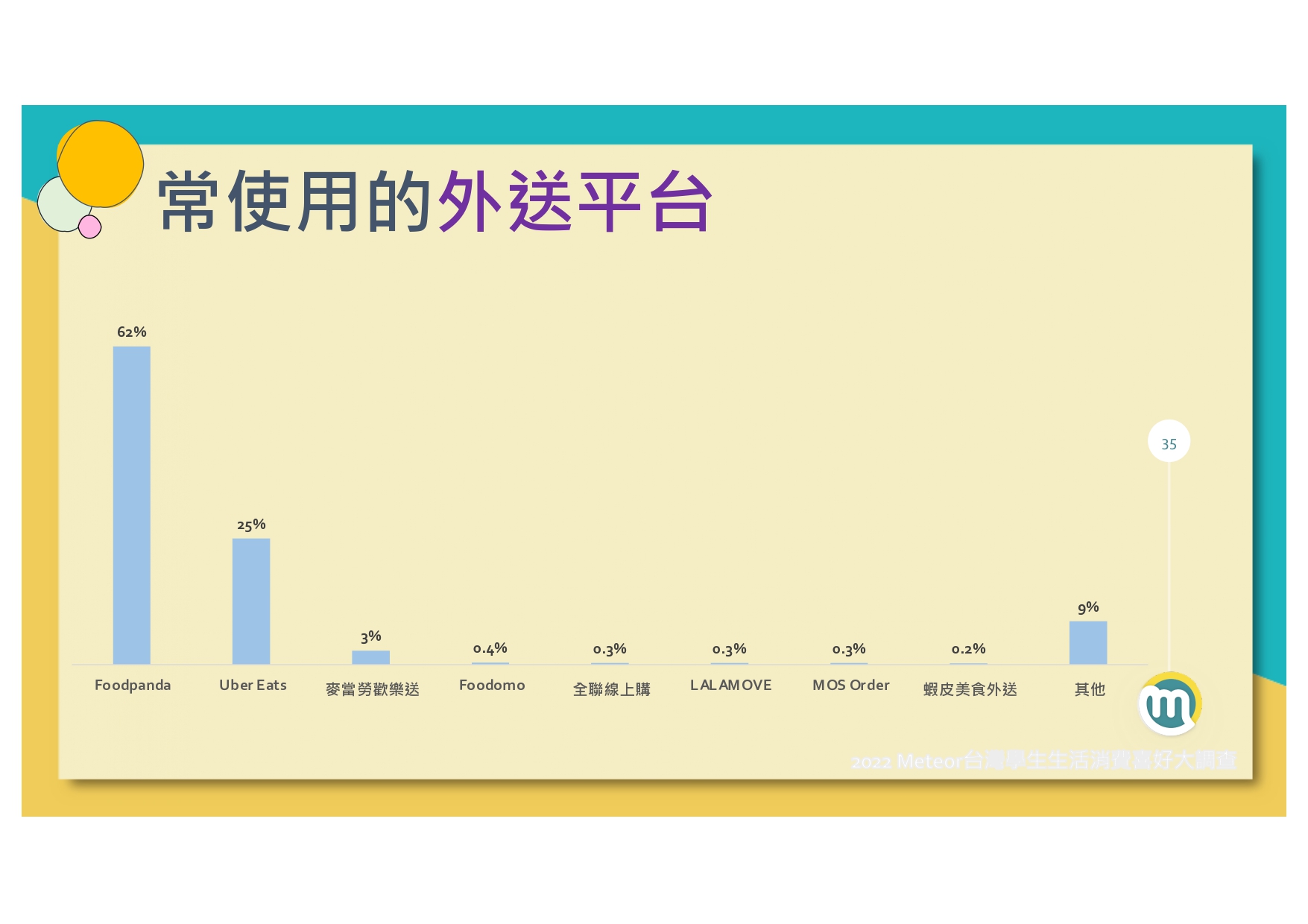Screen dimensions: 1308x924
Task: Click the MOS Order axis label
Action: pyautogui.click(x=851, y=685)
